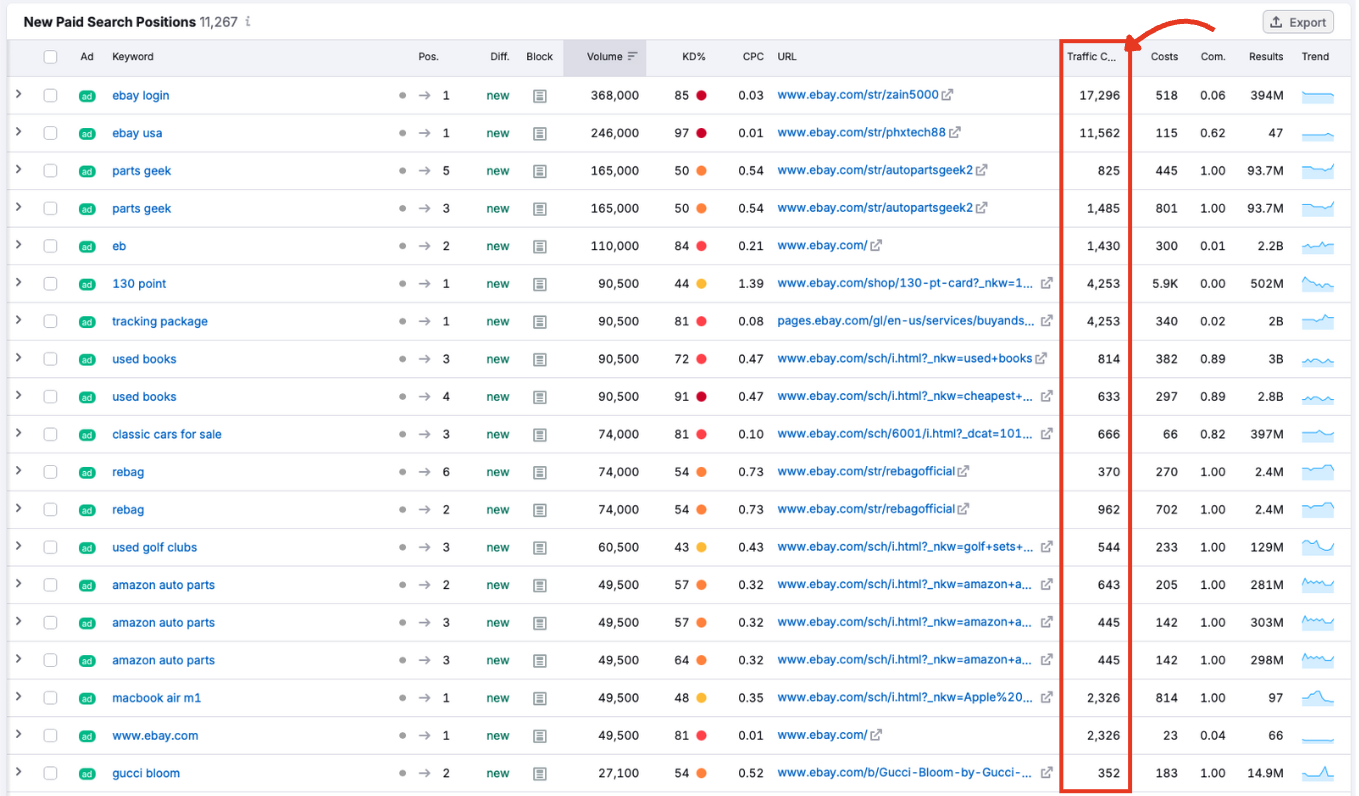Sort the table by the KD% column header
The height and width of the screenshot is (796, 1359).
(x=694, y=57)
